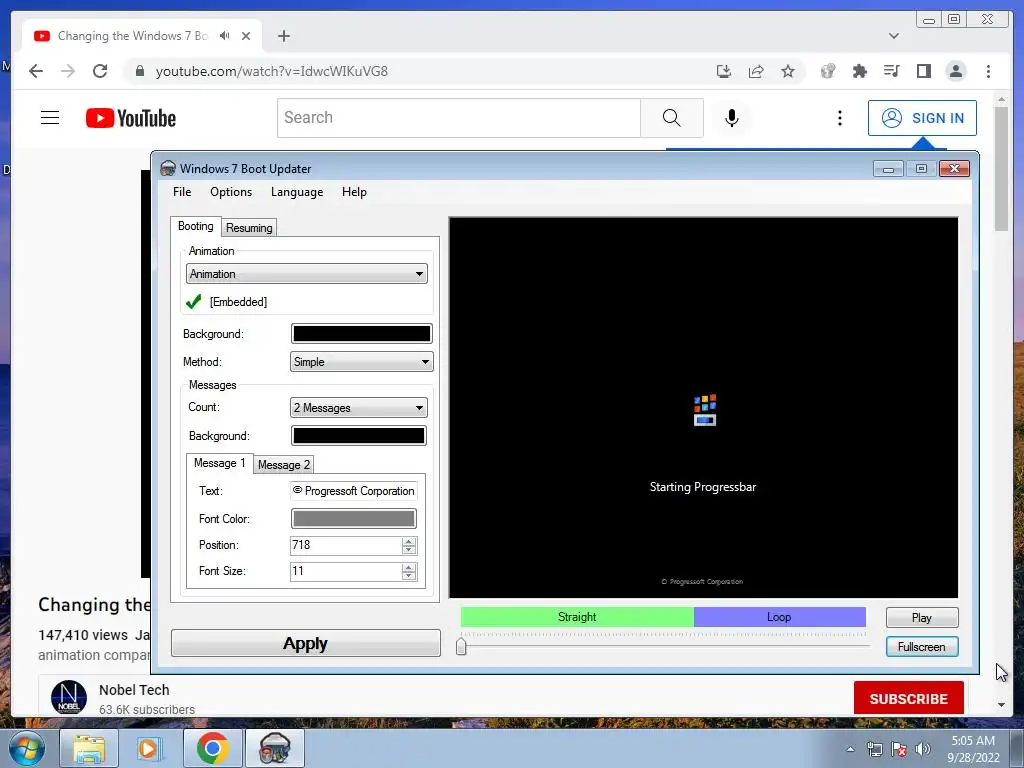Click the gray Font Color swatch
Viewport: 1024px width, 768px height.
coord(353,519)
